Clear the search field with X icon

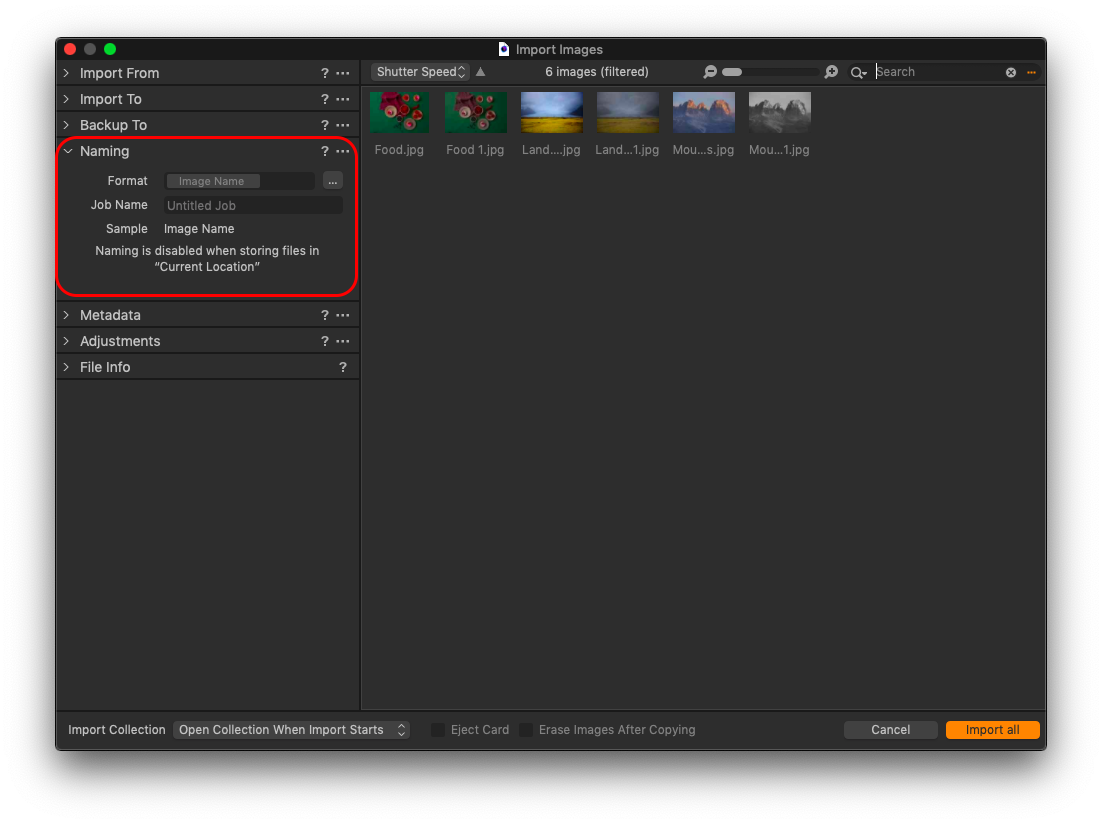[1011, 72]
